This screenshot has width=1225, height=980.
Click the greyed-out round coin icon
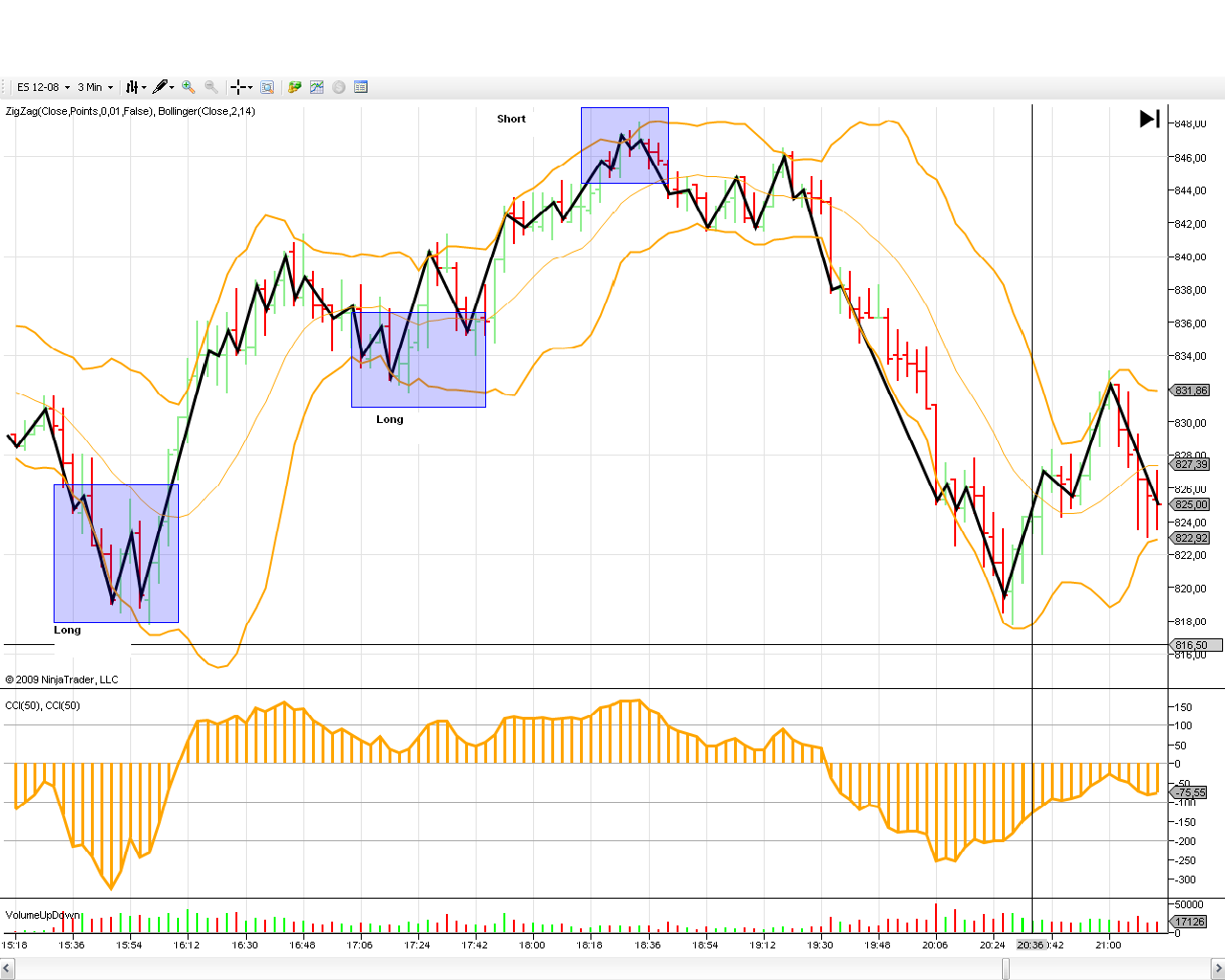(339, 87)
